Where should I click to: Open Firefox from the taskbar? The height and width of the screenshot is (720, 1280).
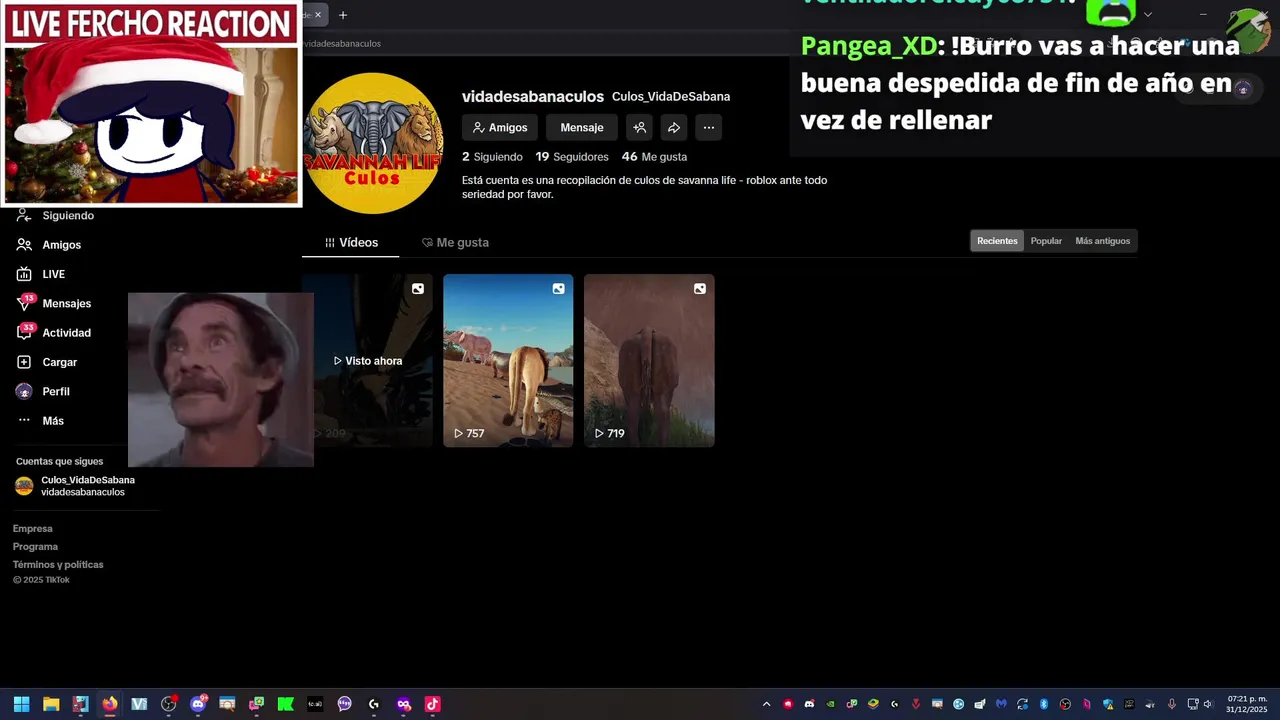pyautogui.click(x=110, y=704)
